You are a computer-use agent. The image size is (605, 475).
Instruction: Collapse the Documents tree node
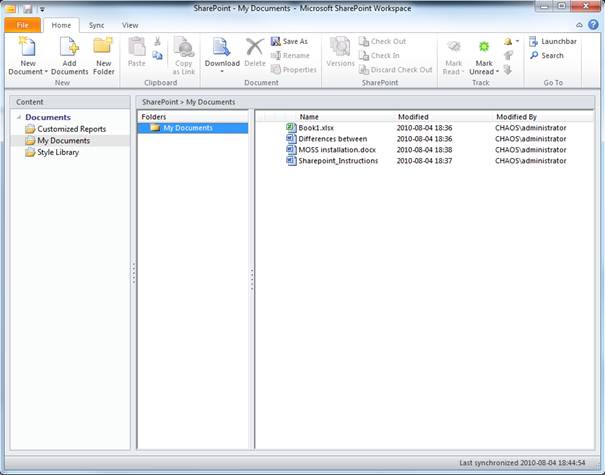pos(19,117)
